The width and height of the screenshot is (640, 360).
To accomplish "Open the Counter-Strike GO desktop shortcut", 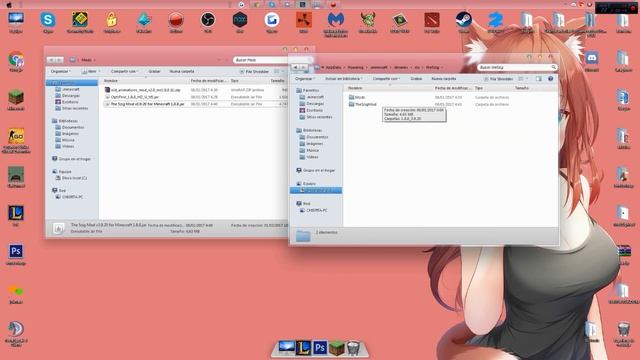I will (16, 136).
